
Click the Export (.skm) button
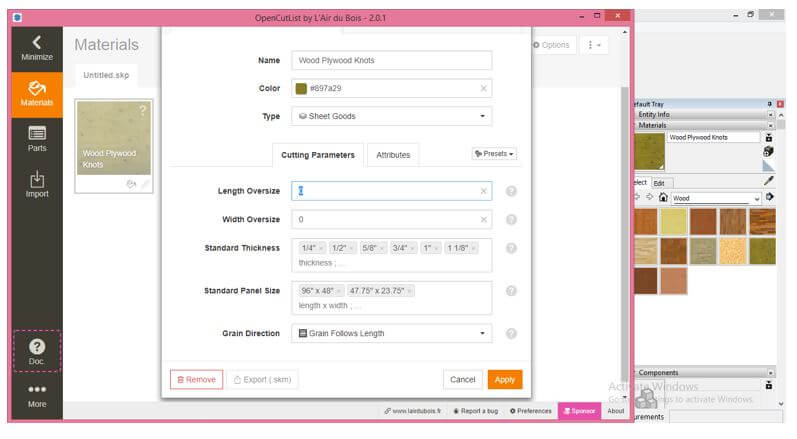(262, 380)
